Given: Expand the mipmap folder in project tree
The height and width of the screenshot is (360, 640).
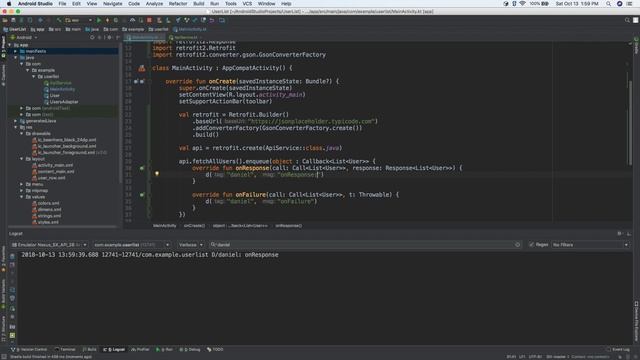Looking at the screenshot, I should pyautogui.click(x=22, y=191).
